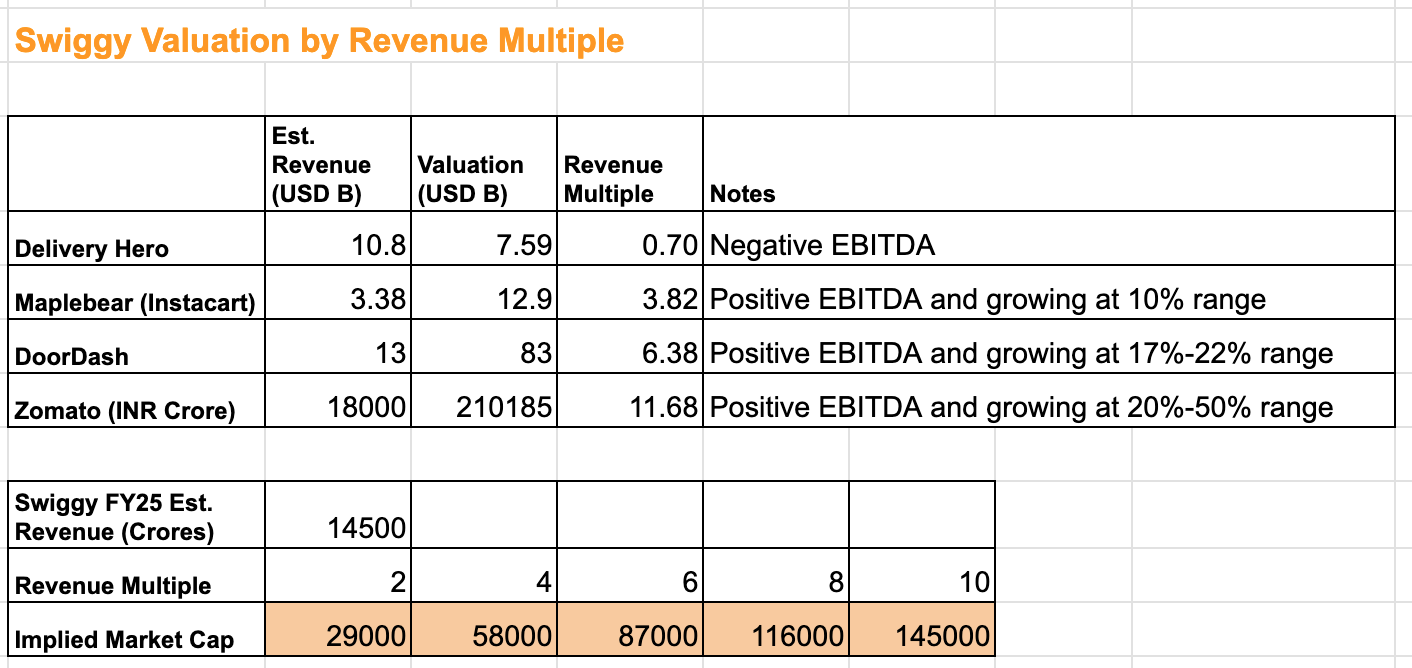1412x668 pixels.
Task: Select the 'Revenue Multiple' column header cell
Action: tap(630, 164)
